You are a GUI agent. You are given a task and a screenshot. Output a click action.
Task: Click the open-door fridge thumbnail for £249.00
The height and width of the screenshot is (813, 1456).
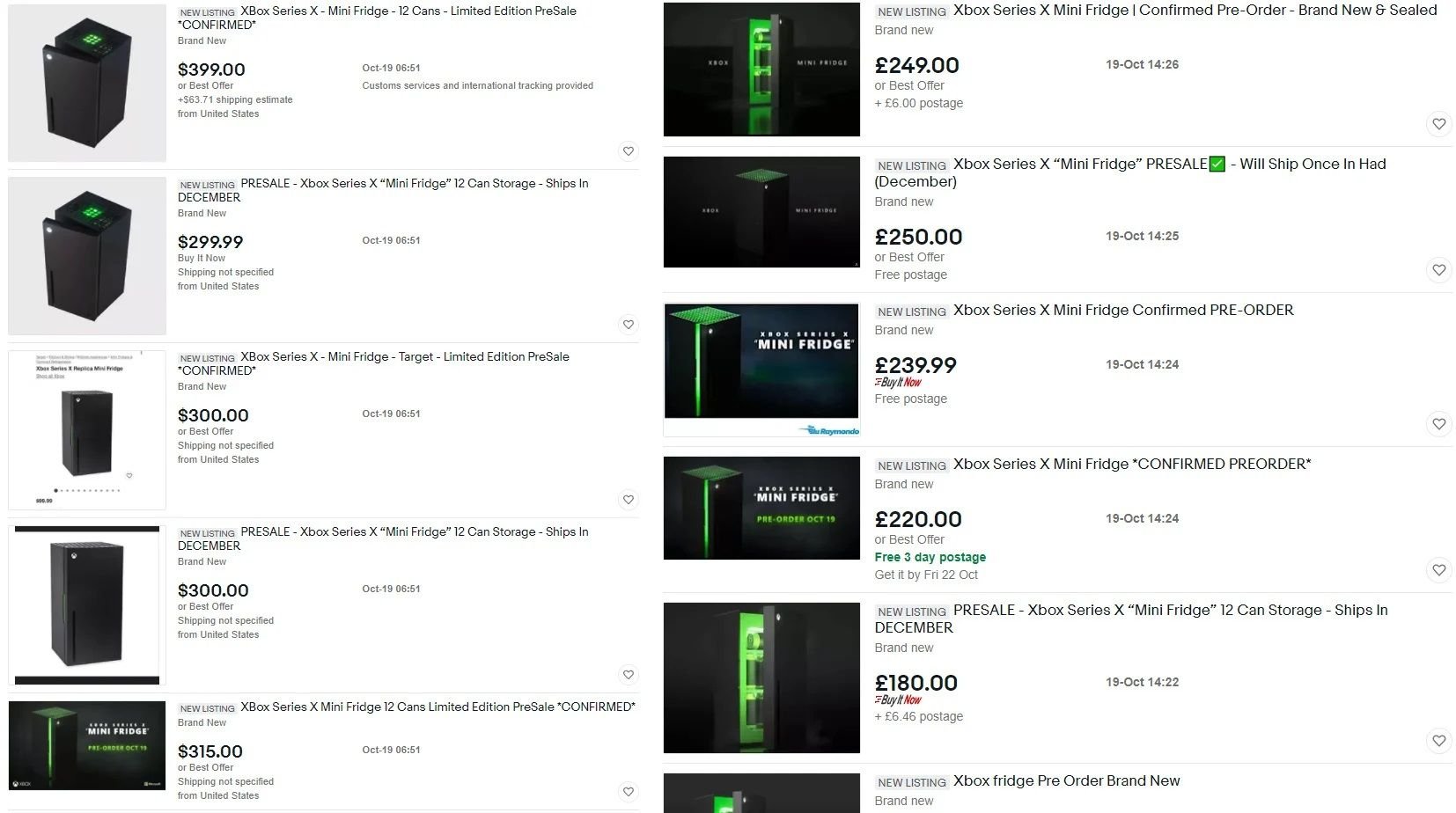coord(761,70)
